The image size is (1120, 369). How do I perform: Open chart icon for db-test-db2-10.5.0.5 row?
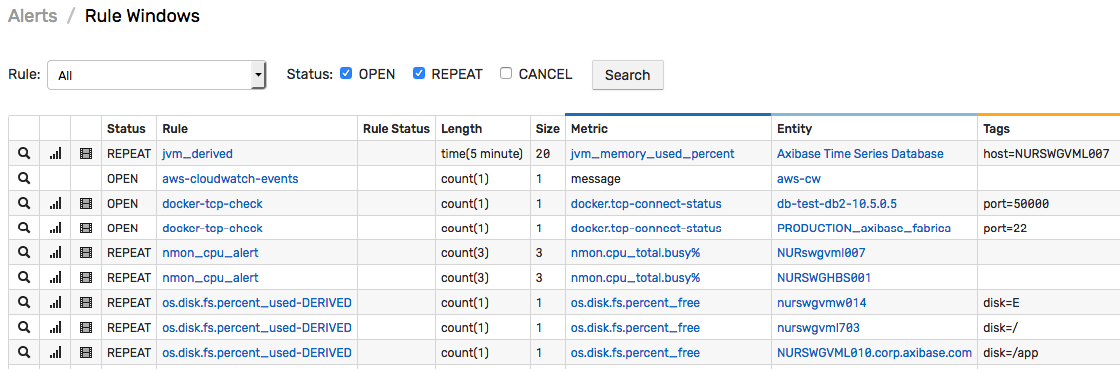point(55,203)
